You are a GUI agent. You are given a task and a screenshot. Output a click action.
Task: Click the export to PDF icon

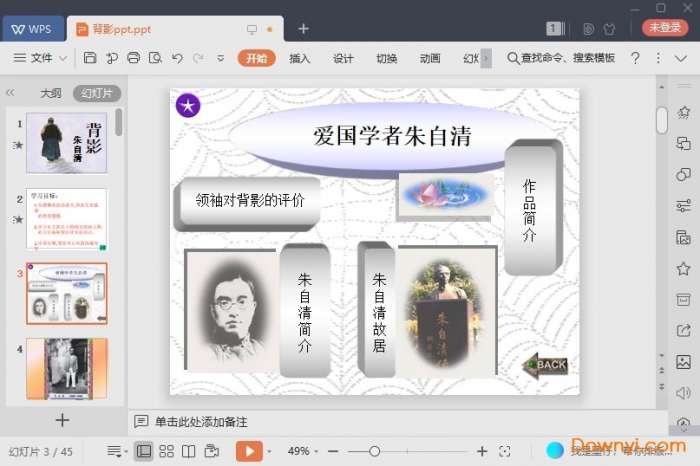pyautogui.click(x=112, y=58)
